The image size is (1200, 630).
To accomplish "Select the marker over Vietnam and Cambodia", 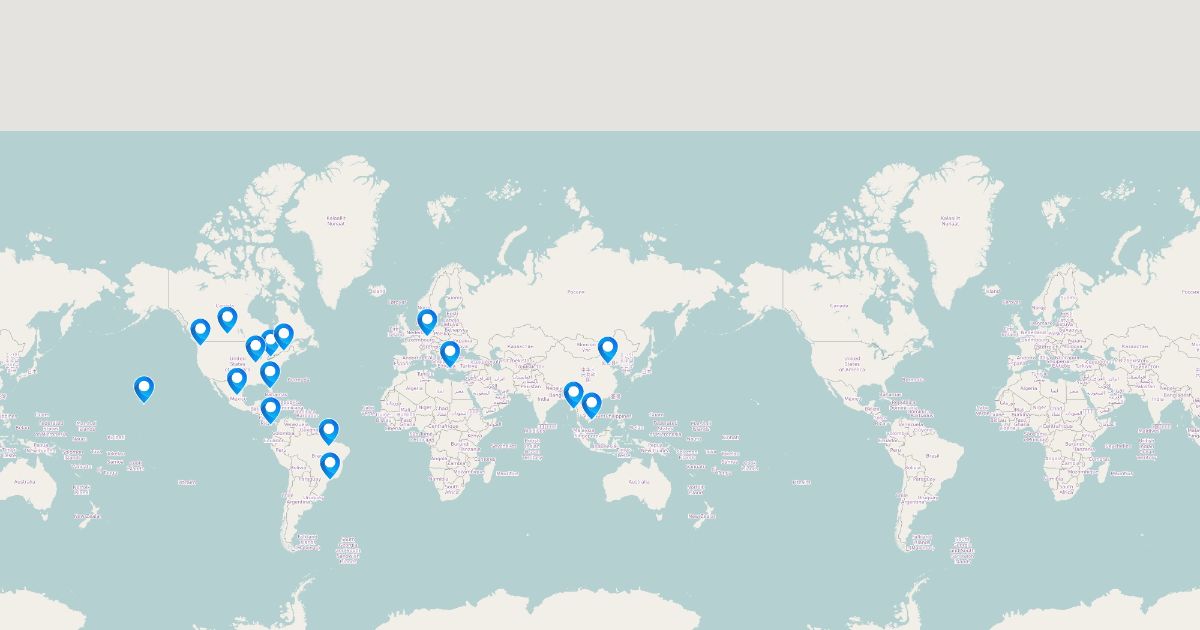I will coord(591,404).
